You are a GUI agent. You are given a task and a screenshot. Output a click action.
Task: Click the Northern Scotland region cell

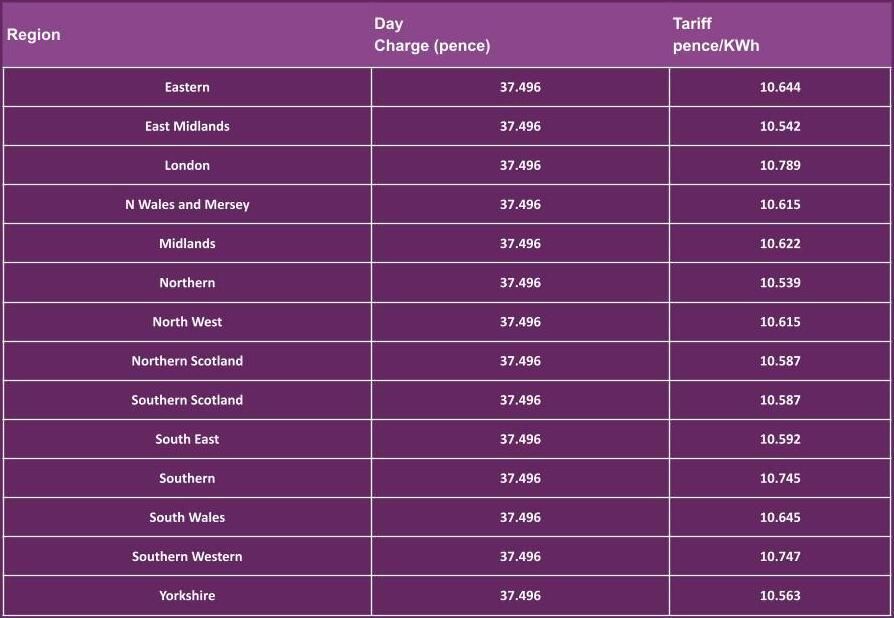[187, 360]
